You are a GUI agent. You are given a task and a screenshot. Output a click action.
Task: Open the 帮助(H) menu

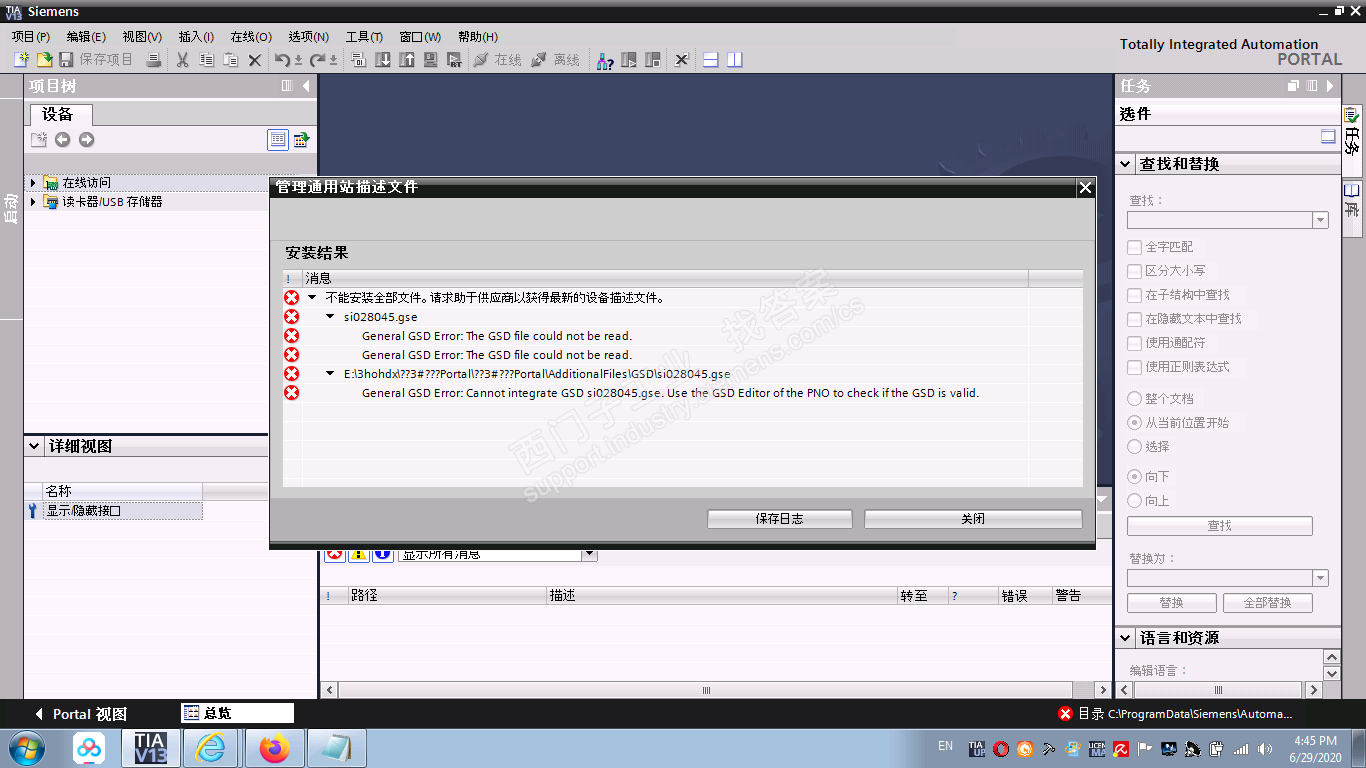click(478, 37)
